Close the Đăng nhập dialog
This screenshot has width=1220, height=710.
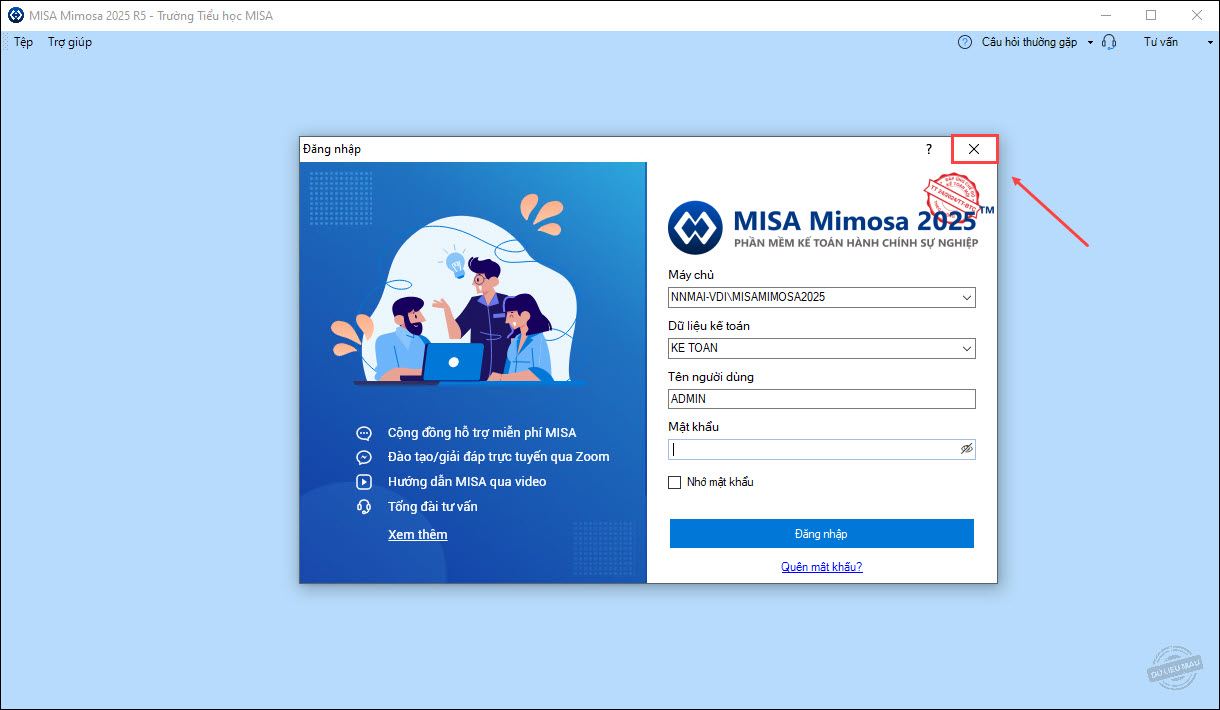tap(974, 149)
